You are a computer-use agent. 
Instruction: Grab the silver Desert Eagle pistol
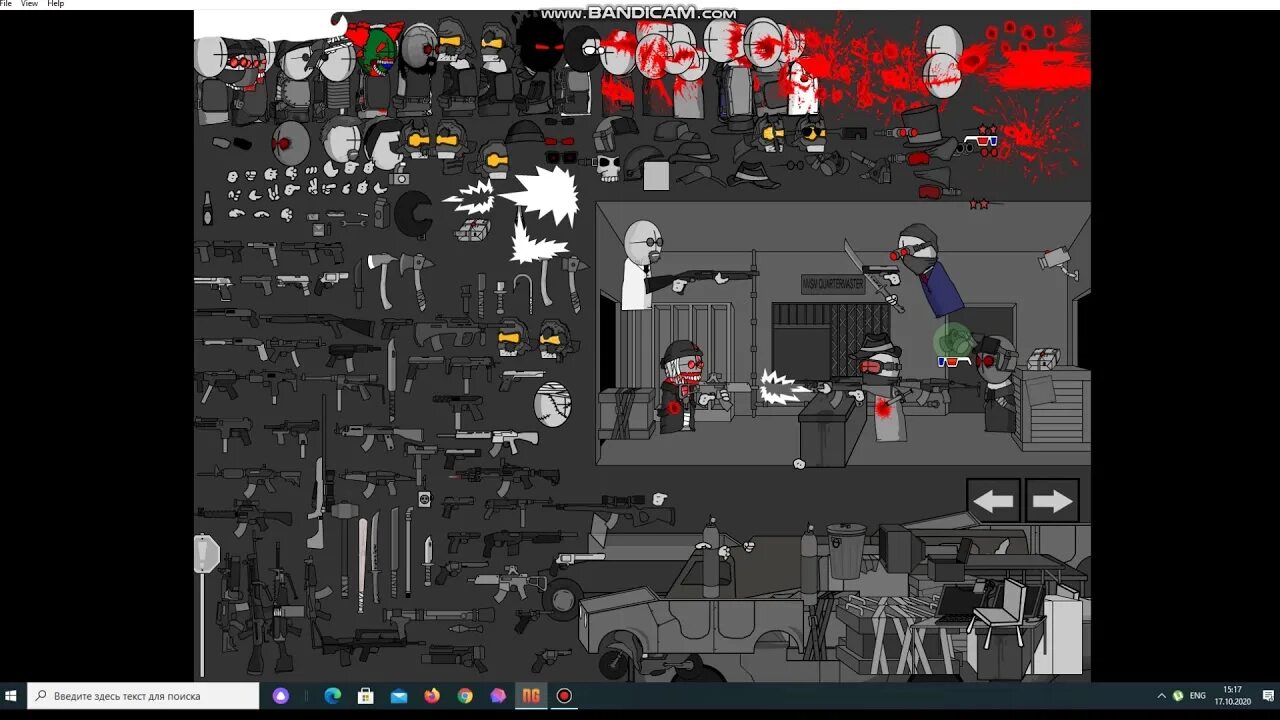(213, 287)
